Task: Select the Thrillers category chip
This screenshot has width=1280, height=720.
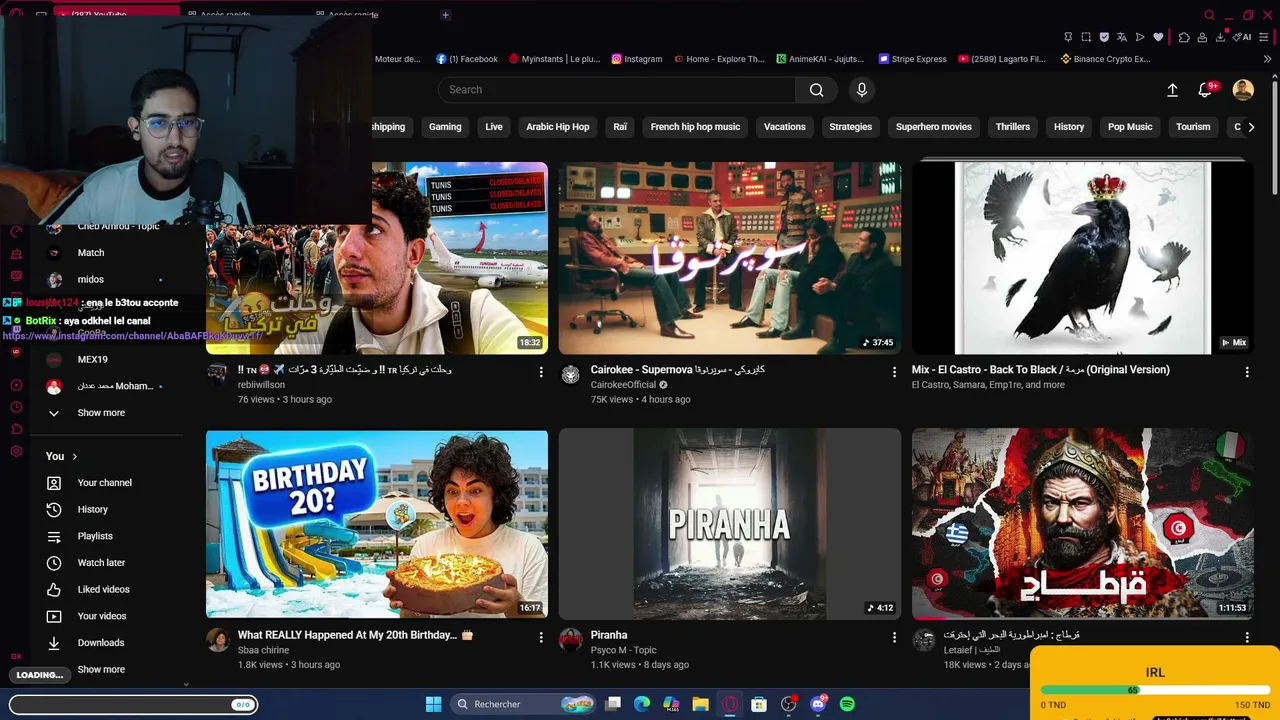Action: click(1013, 127)
